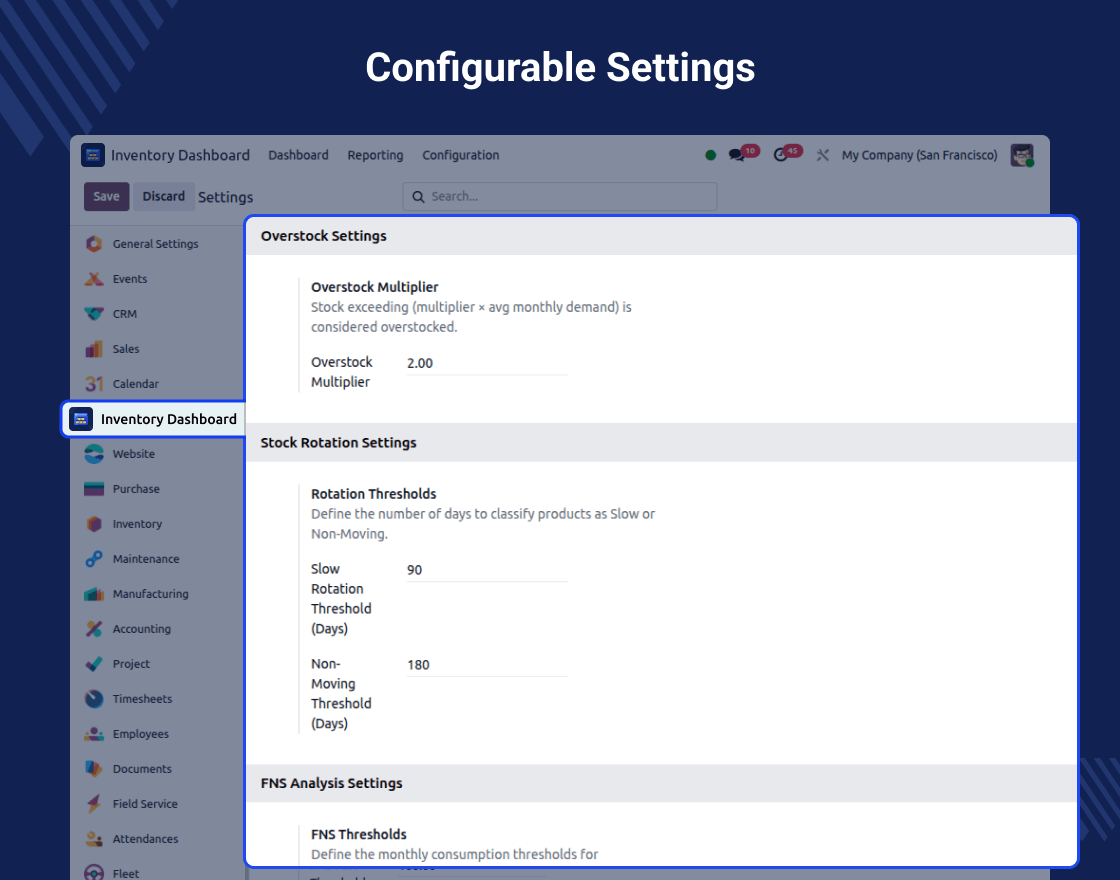Focus the Search settings field
Image resolution: width=1120 pixels, height=880 pixels.
click(x=560, y=196)
